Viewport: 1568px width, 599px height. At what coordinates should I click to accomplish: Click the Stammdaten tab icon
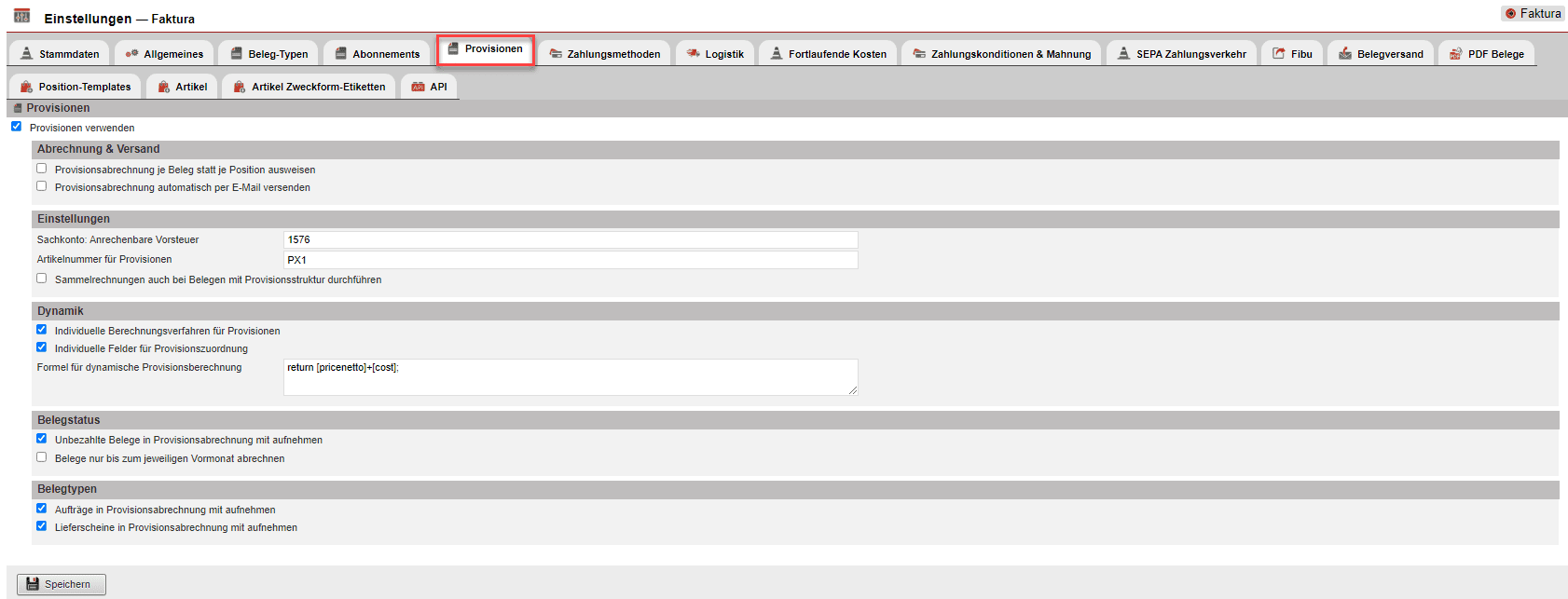point(27,54)
